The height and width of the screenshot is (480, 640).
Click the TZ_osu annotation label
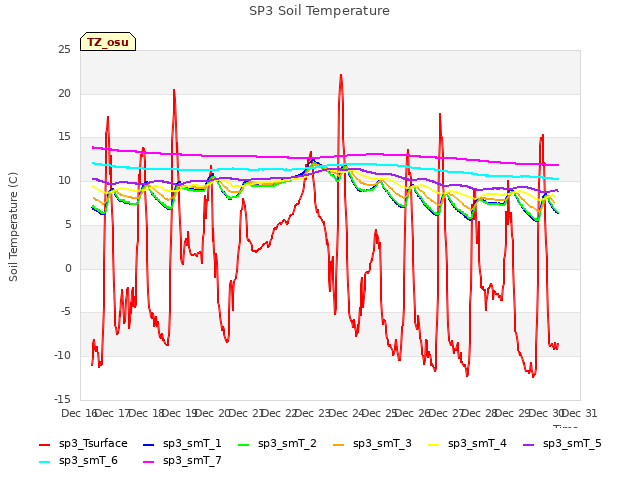108,42
